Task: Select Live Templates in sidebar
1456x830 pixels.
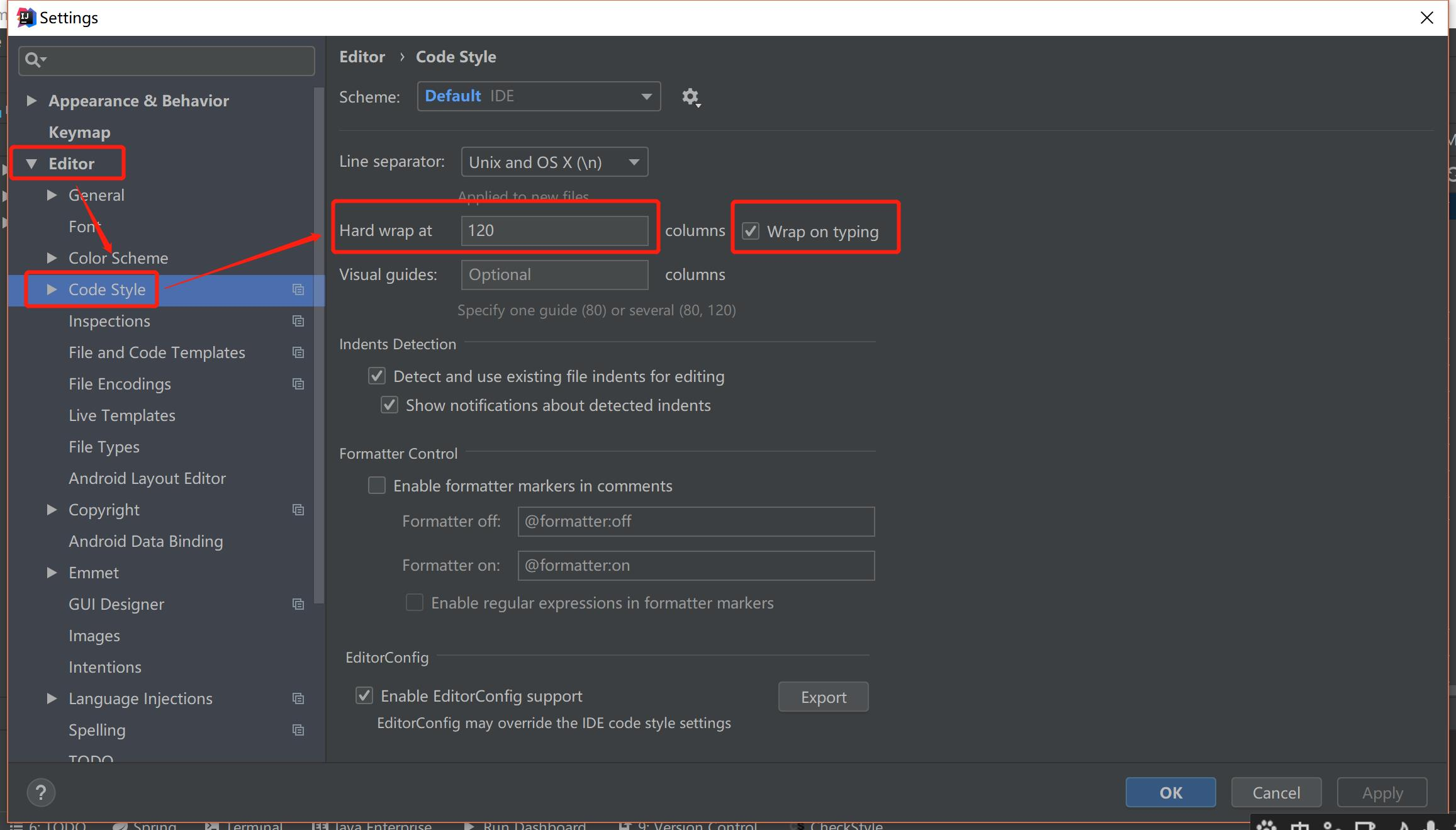Action: pos(122,415)
